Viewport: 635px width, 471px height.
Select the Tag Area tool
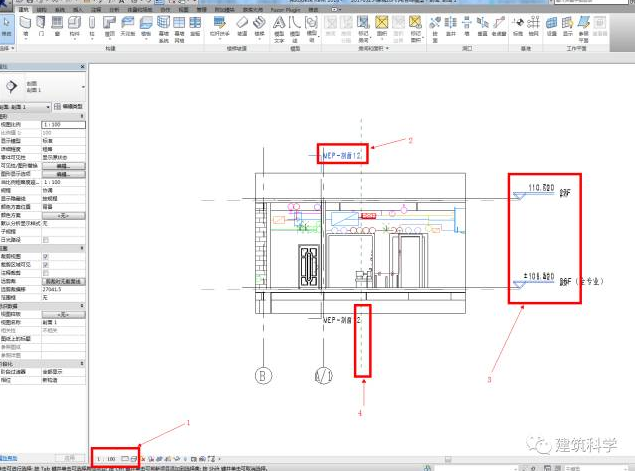[x=416, y=29]
